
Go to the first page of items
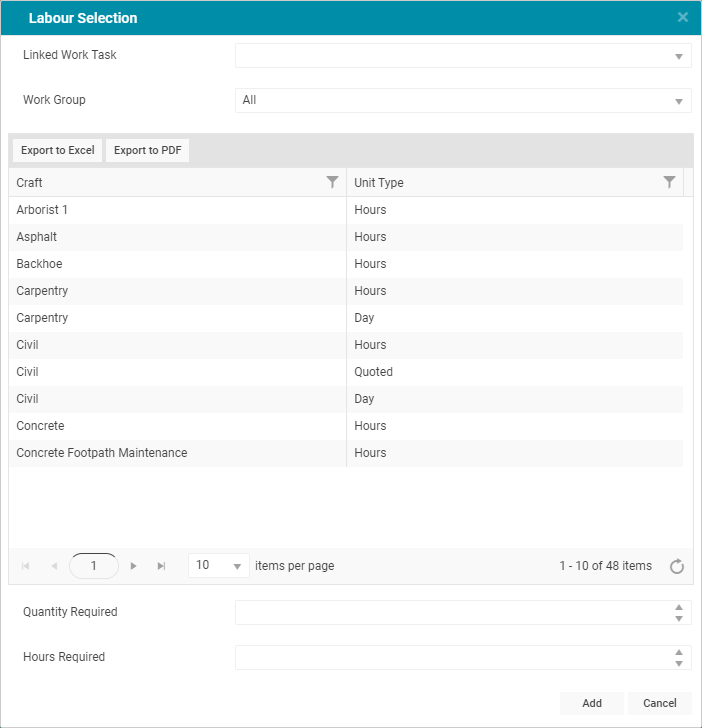[x=26, y=566]
